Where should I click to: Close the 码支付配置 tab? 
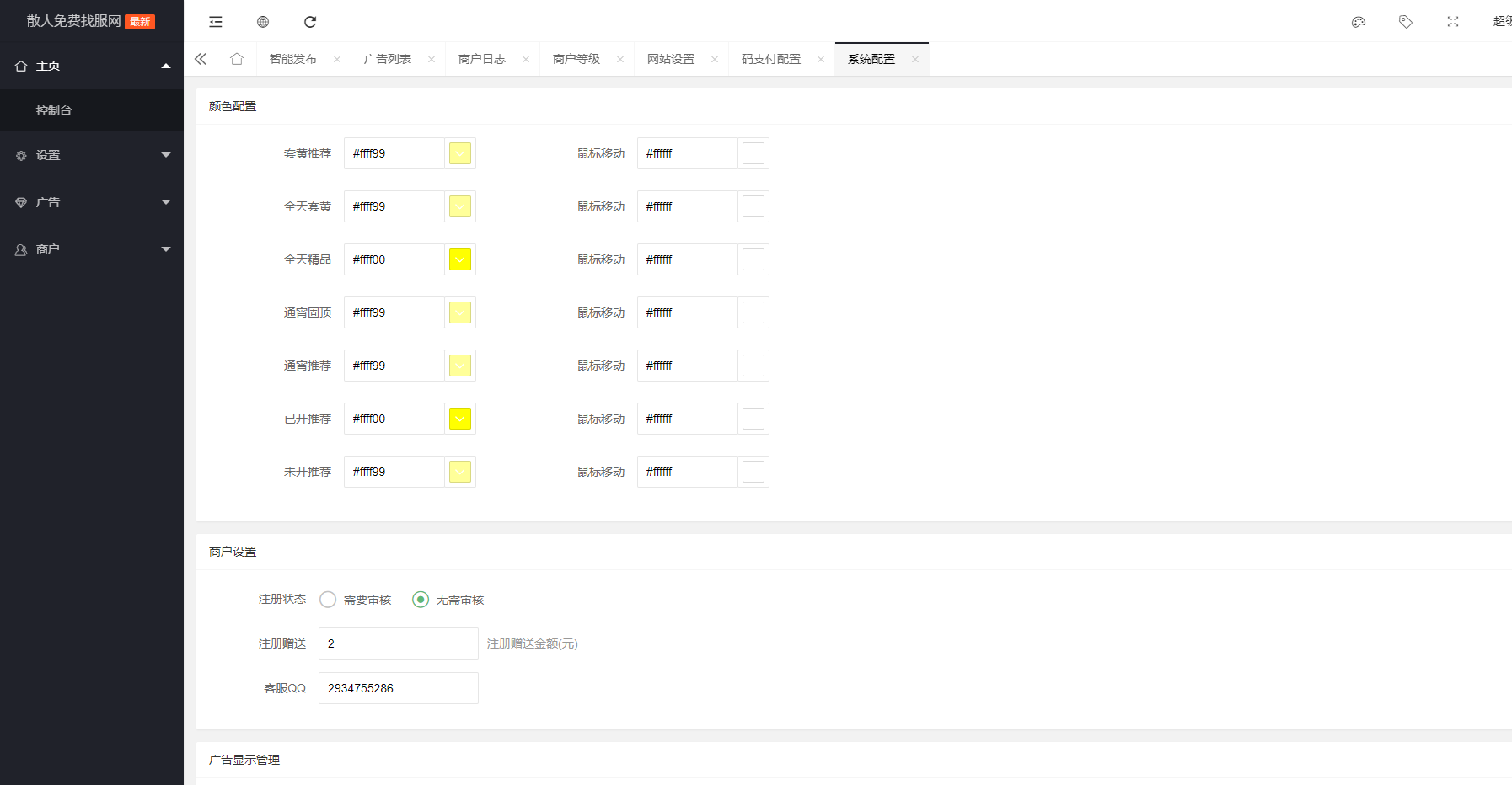(821, 59)
